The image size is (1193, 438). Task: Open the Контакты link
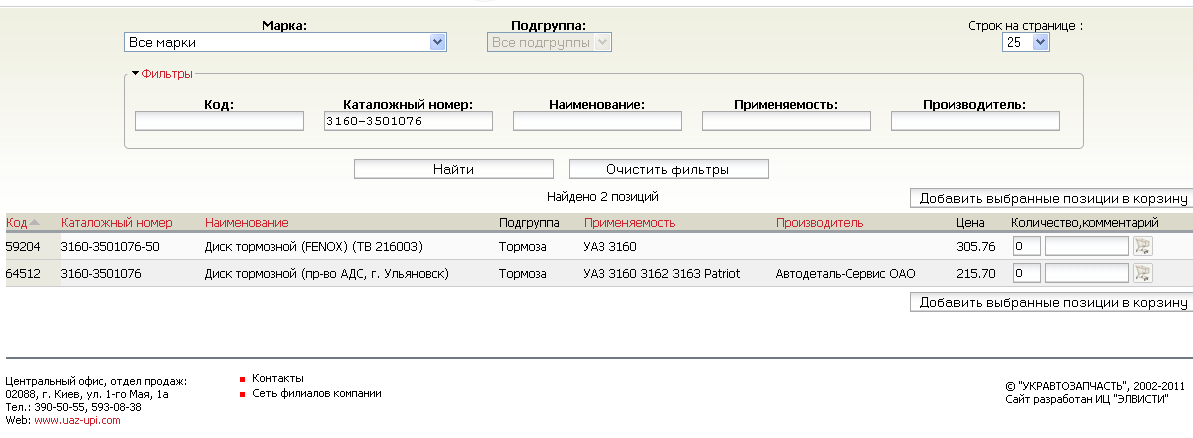click(278, 378)
